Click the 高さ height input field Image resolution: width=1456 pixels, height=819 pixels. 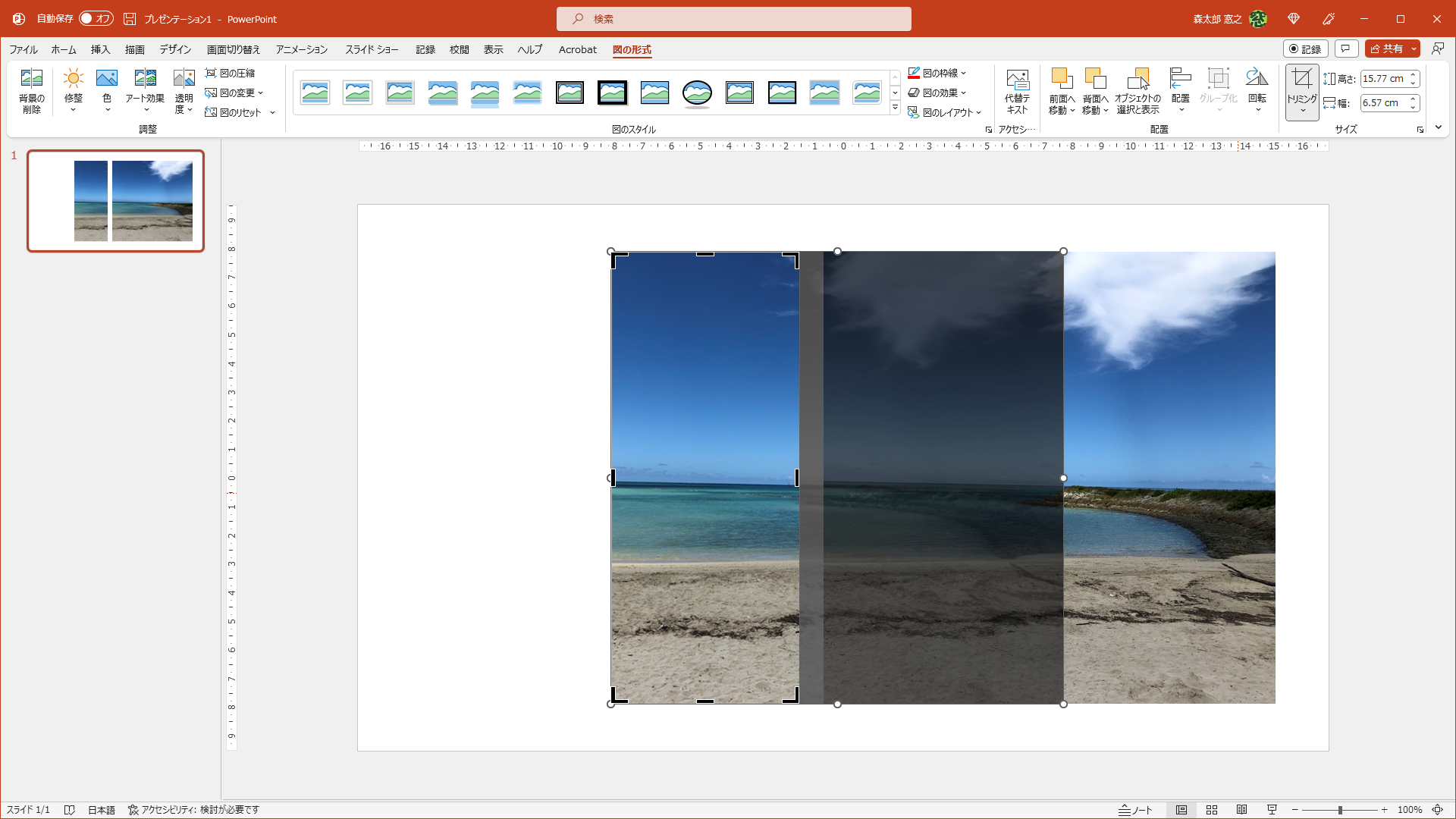(1383, 78)
